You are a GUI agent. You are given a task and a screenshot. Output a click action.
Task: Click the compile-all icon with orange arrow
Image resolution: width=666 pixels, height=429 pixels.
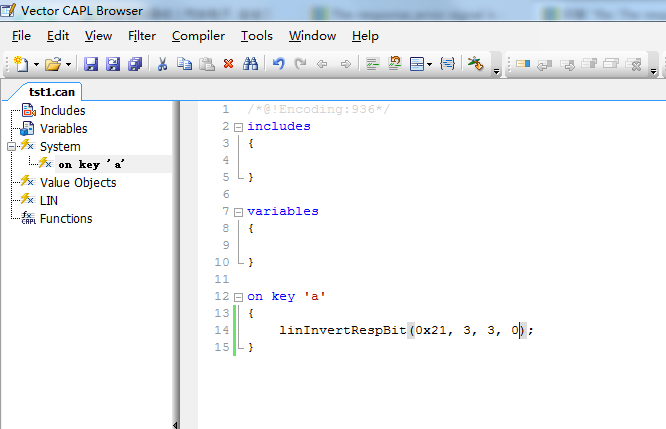point(395,64)
